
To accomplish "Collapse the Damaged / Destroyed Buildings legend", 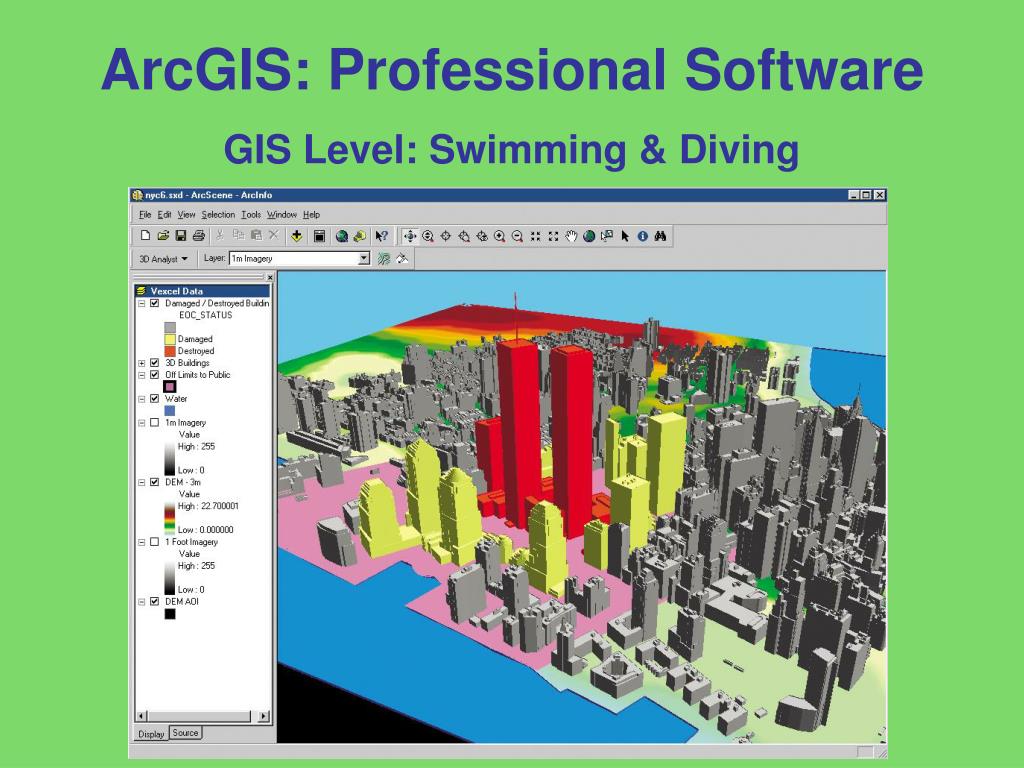I will click(x=142, y=304).
